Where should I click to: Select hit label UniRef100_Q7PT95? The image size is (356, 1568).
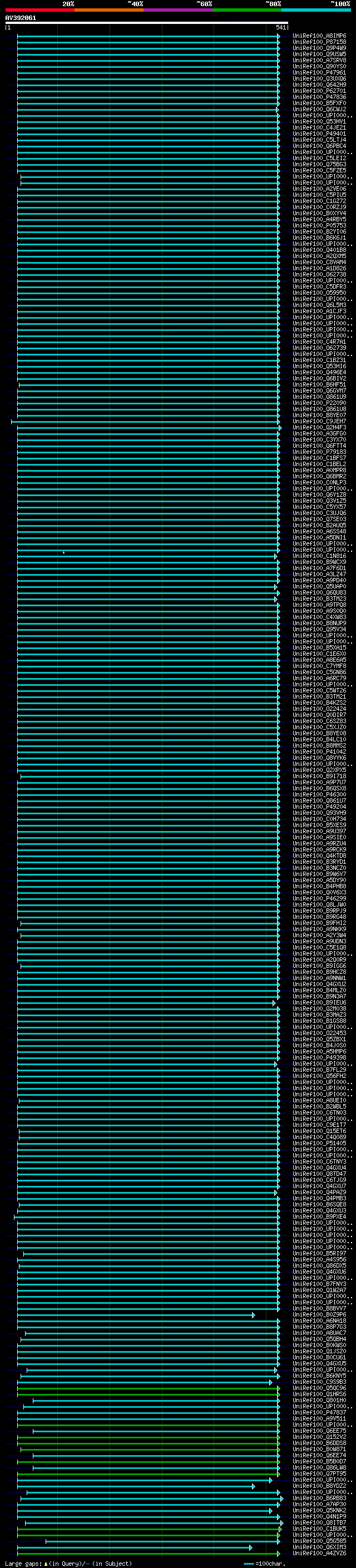pos(319,1474)
